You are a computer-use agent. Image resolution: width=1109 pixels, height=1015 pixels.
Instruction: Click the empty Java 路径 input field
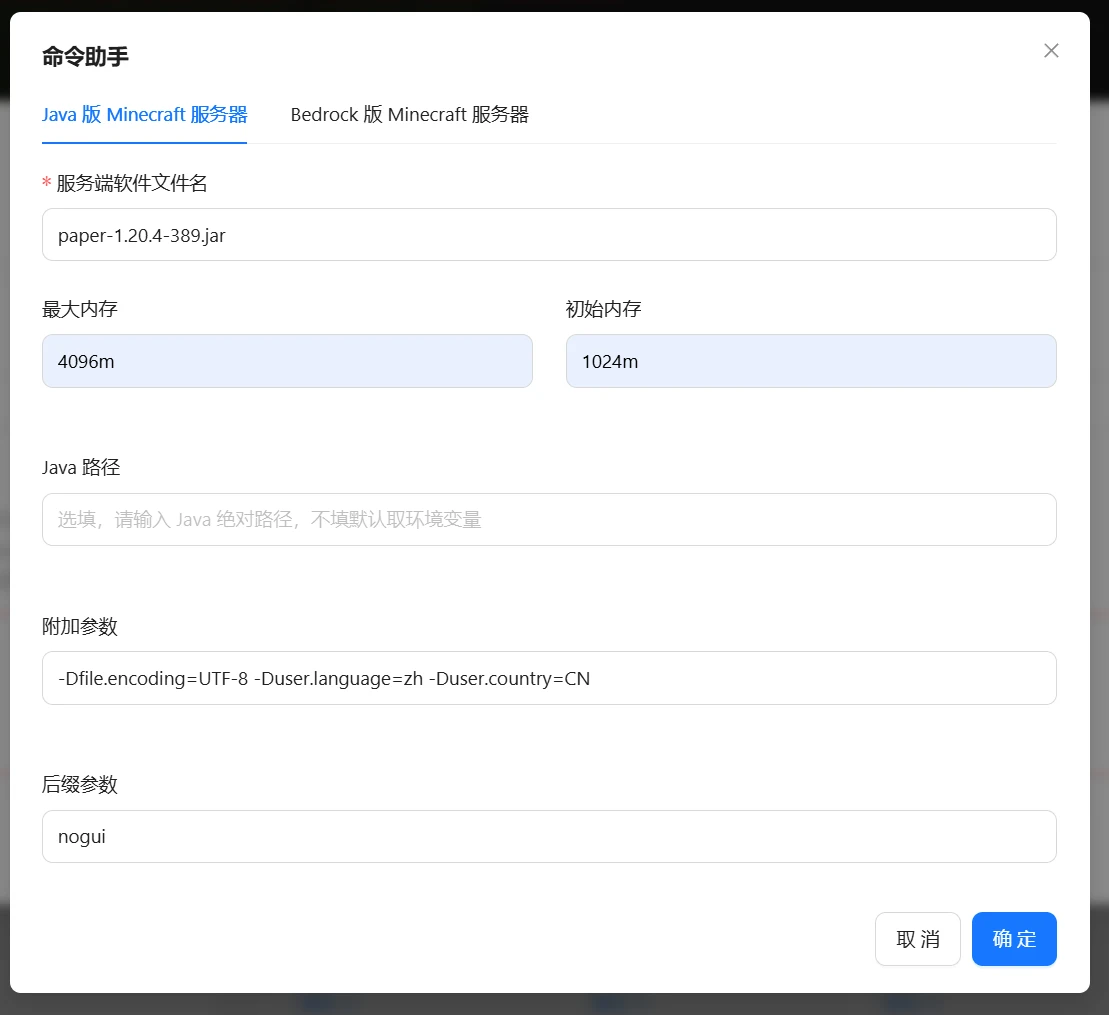[549, 520]
